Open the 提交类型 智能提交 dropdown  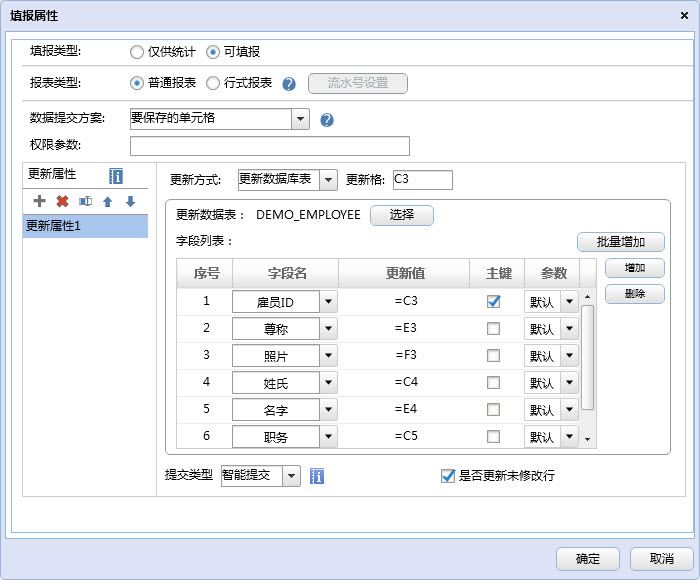pyautogui.click(x=291, y=476)
